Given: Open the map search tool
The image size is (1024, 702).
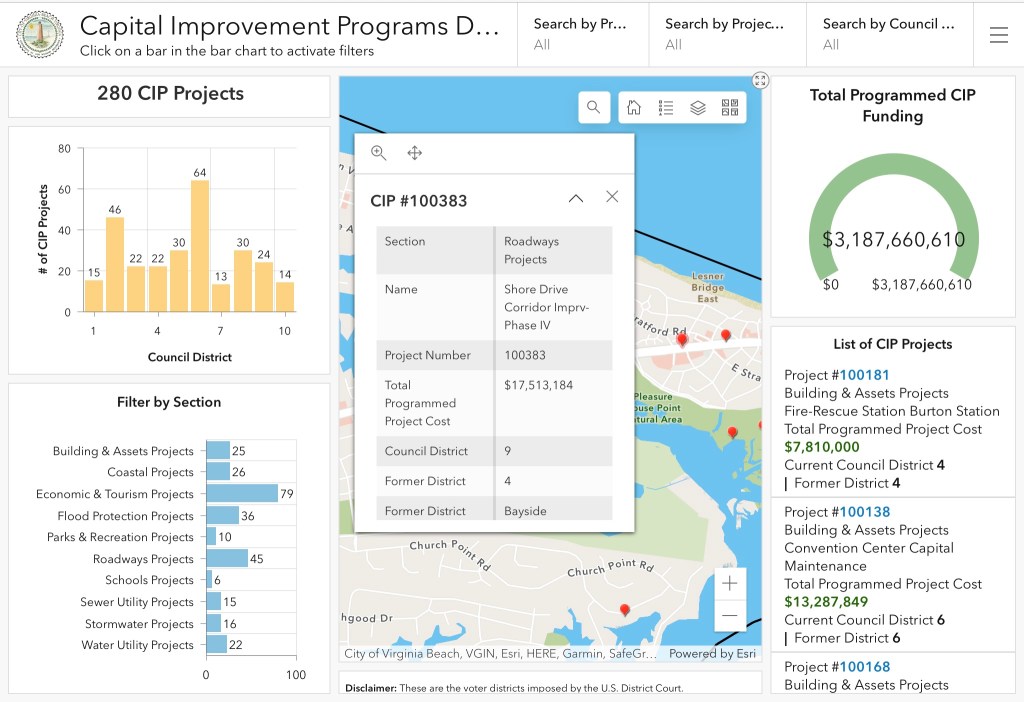Looking at the screenshot, I should [x=594, y=108].
